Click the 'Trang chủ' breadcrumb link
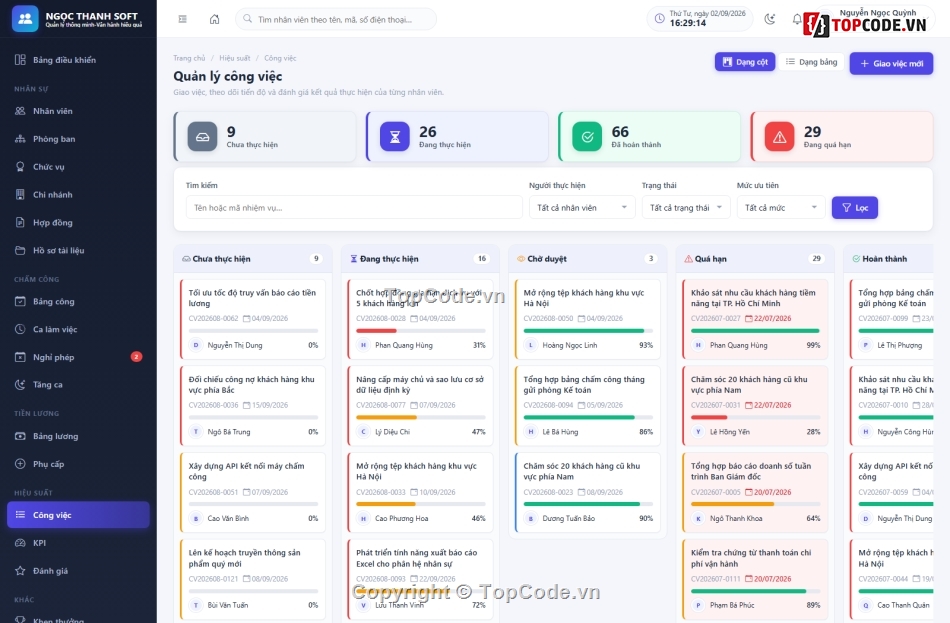 (189, 58)
